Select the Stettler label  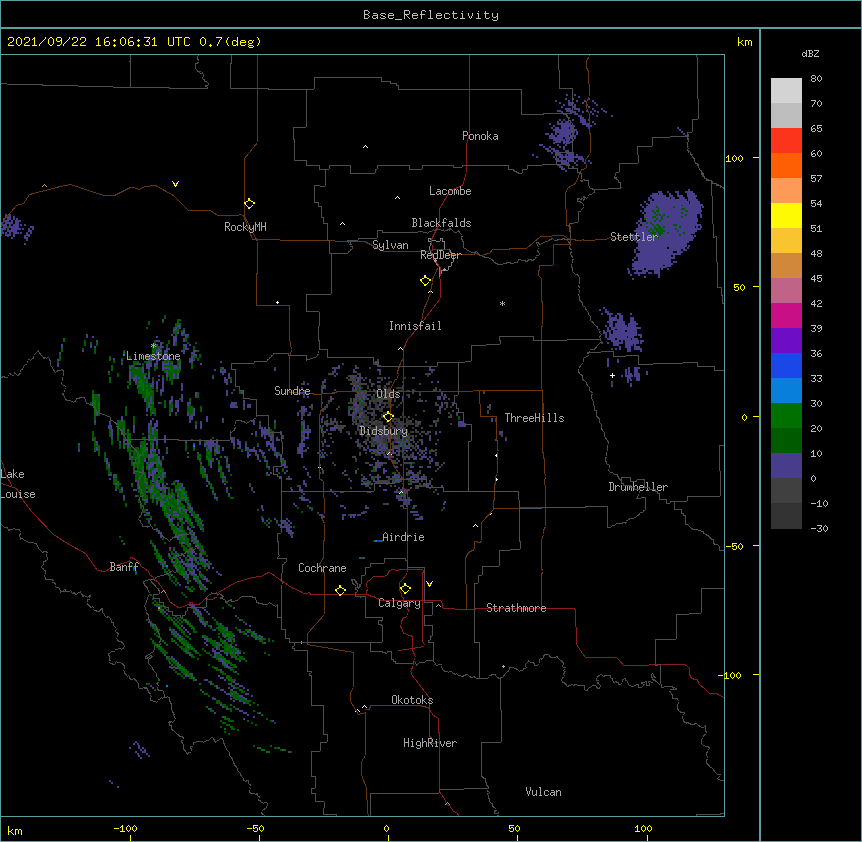point(634,237)
